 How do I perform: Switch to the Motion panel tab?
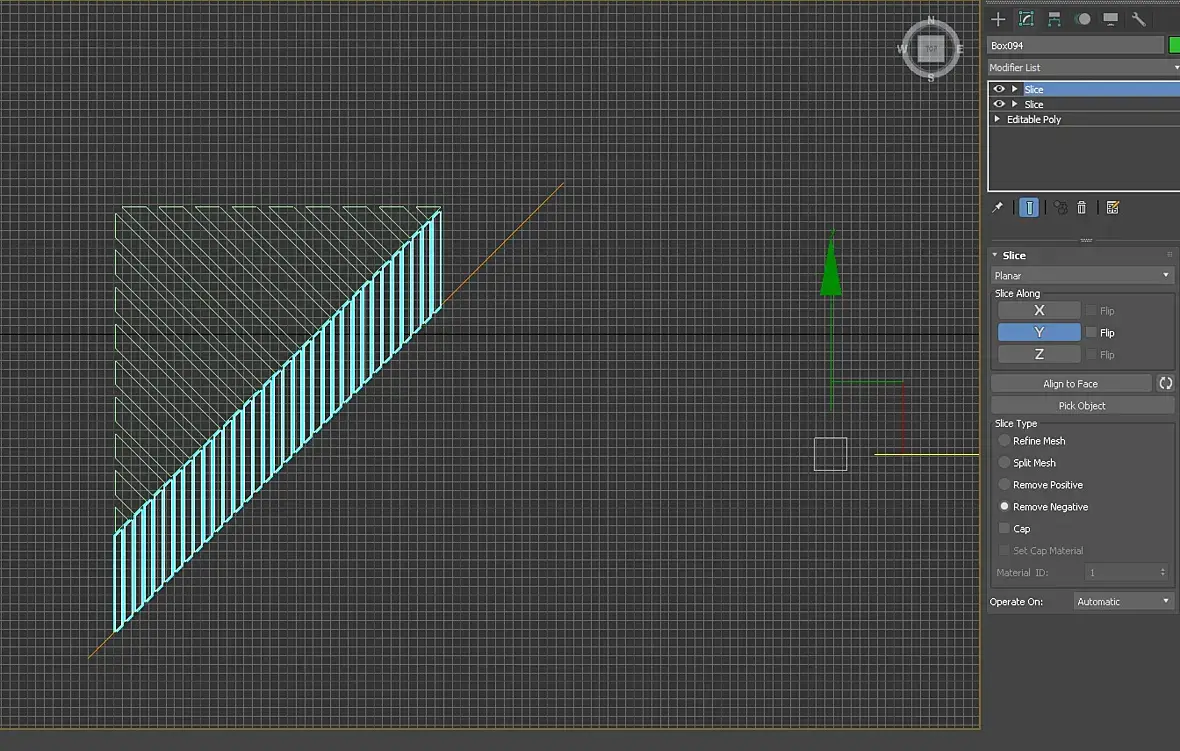coord(1083,20)
